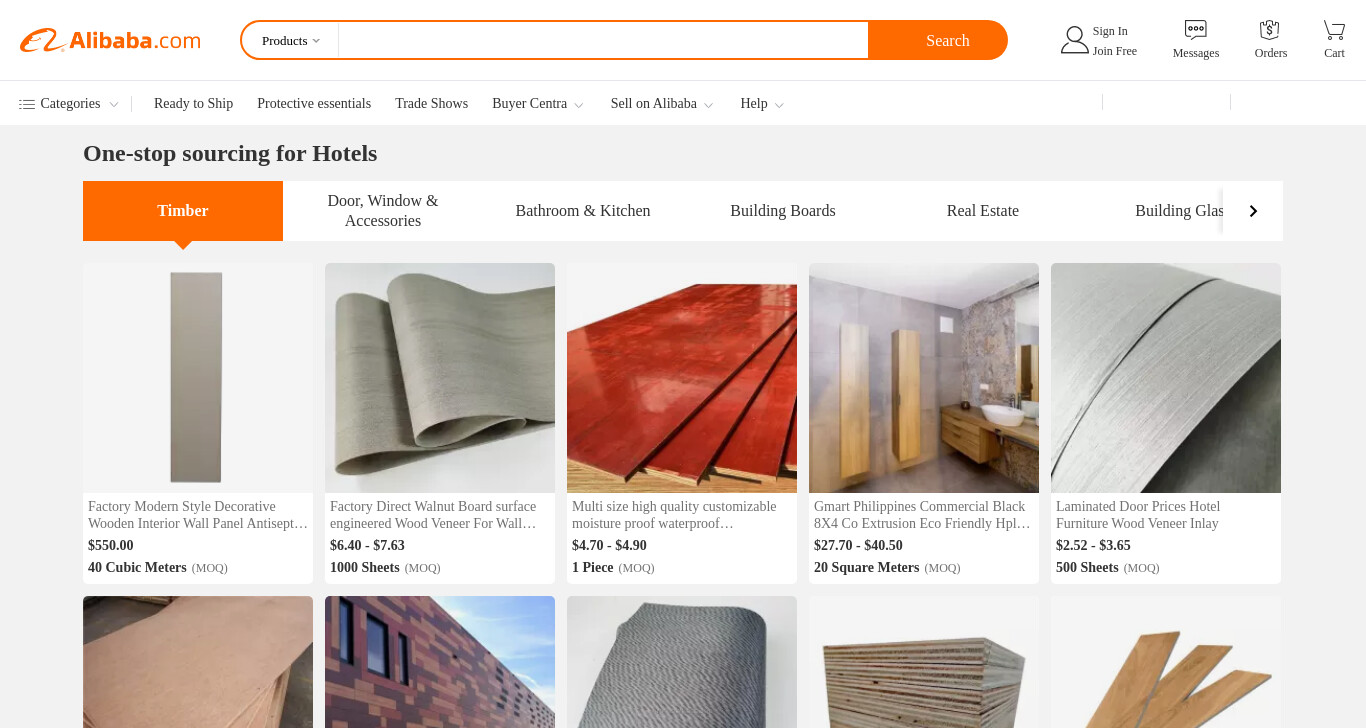
Task: Open the Messages icon
Action: point(1195,30)
